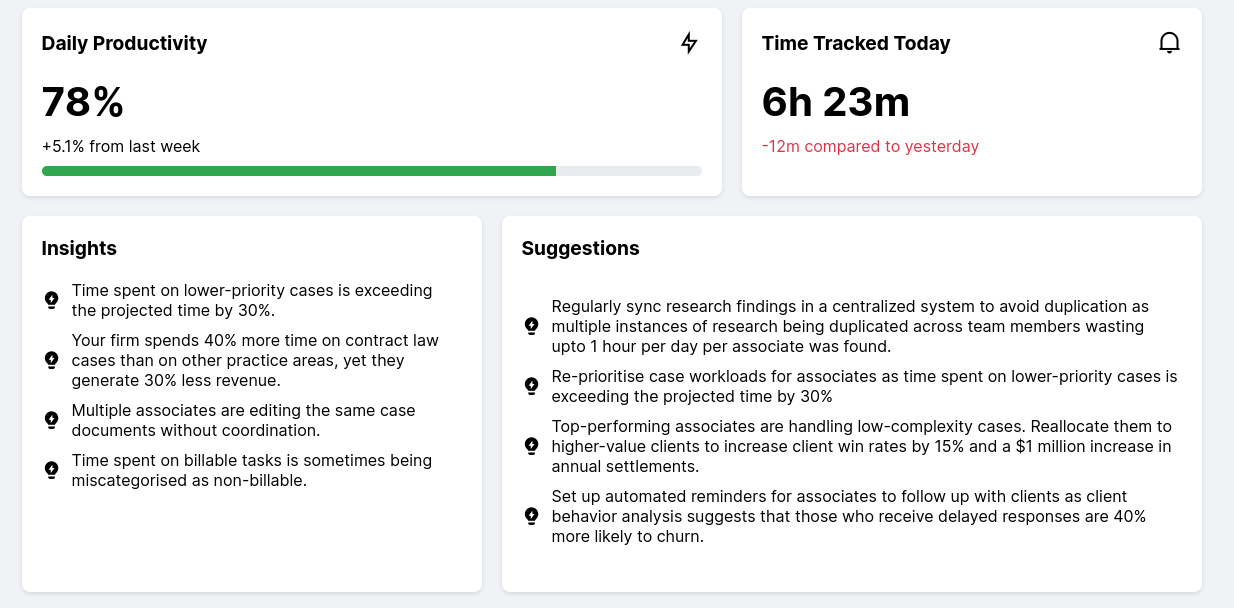This screenshot has height=608, width=1234.
Task: Click the Daily Productivity card title
Action: coord(124,43)
